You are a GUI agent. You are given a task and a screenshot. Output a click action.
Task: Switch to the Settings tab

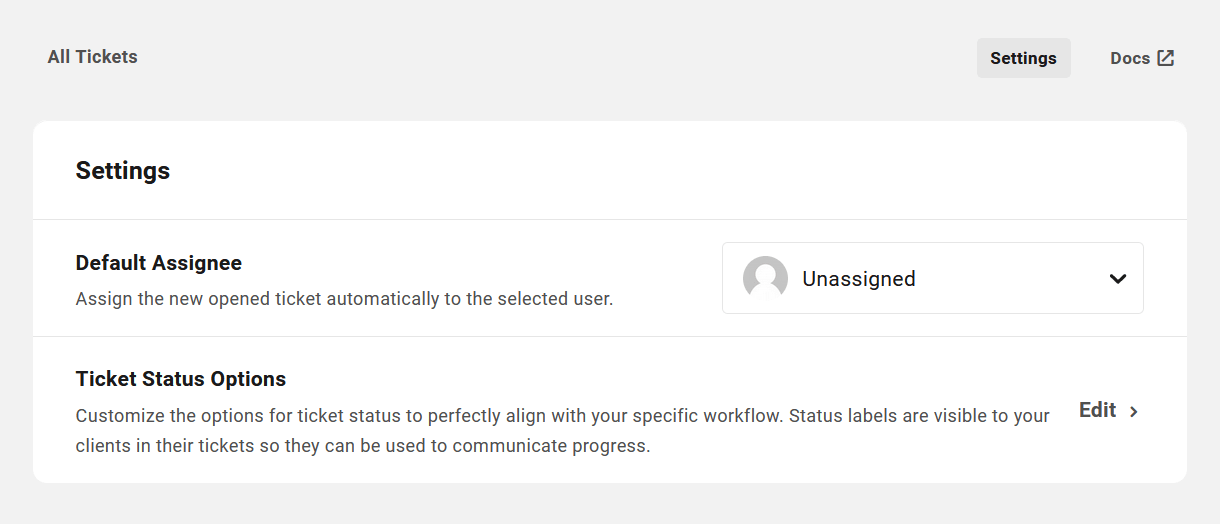[1023, 58]
